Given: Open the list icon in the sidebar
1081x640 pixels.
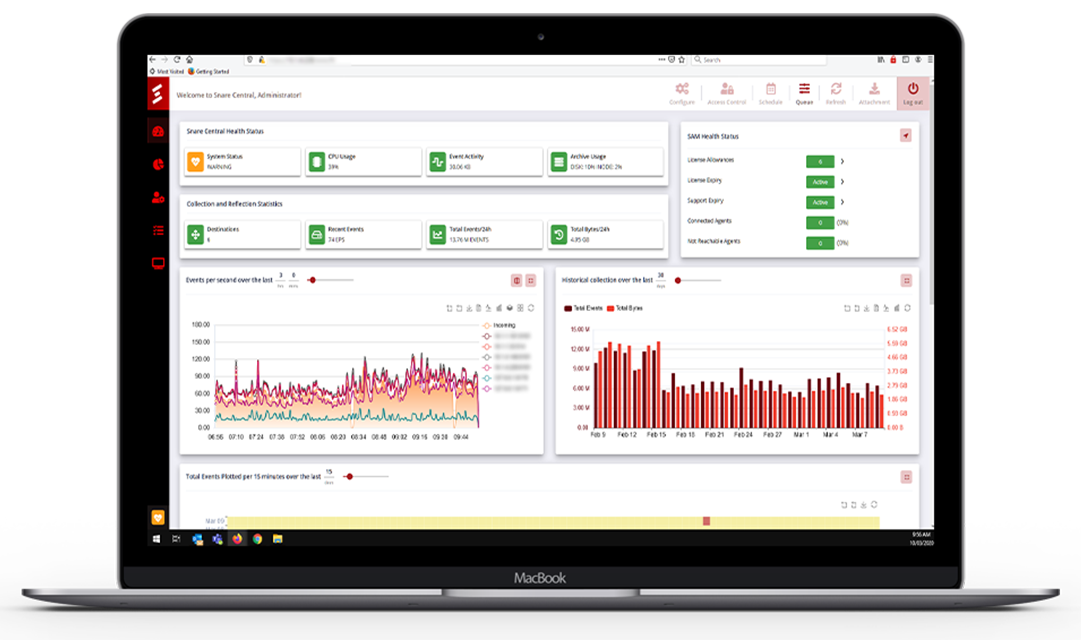Looking at the screenshot, I should pyautogui.click(x=158, y=230).
